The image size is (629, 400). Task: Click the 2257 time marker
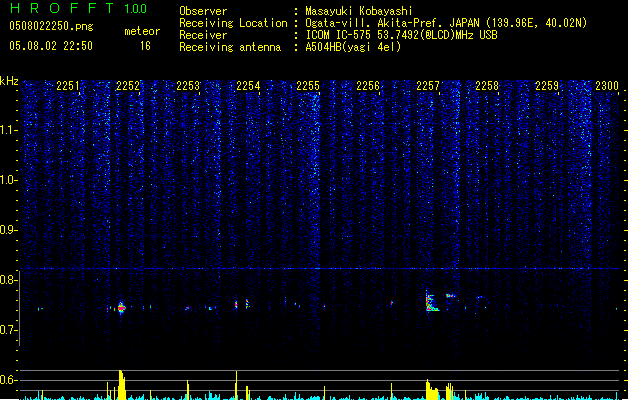click(x=428, y=85)
